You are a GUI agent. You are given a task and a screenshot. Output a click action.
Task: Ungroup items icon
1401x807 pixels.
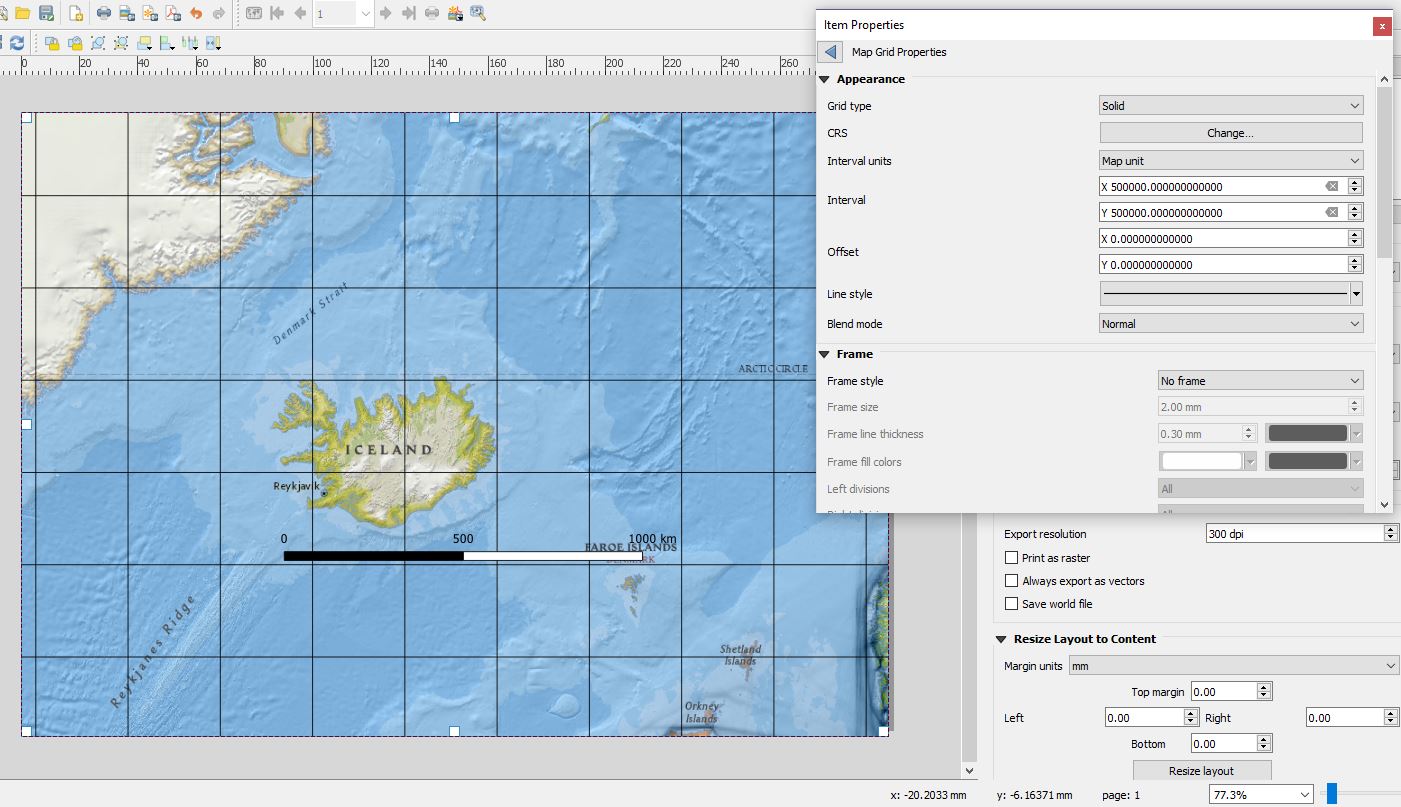(121, 43)
